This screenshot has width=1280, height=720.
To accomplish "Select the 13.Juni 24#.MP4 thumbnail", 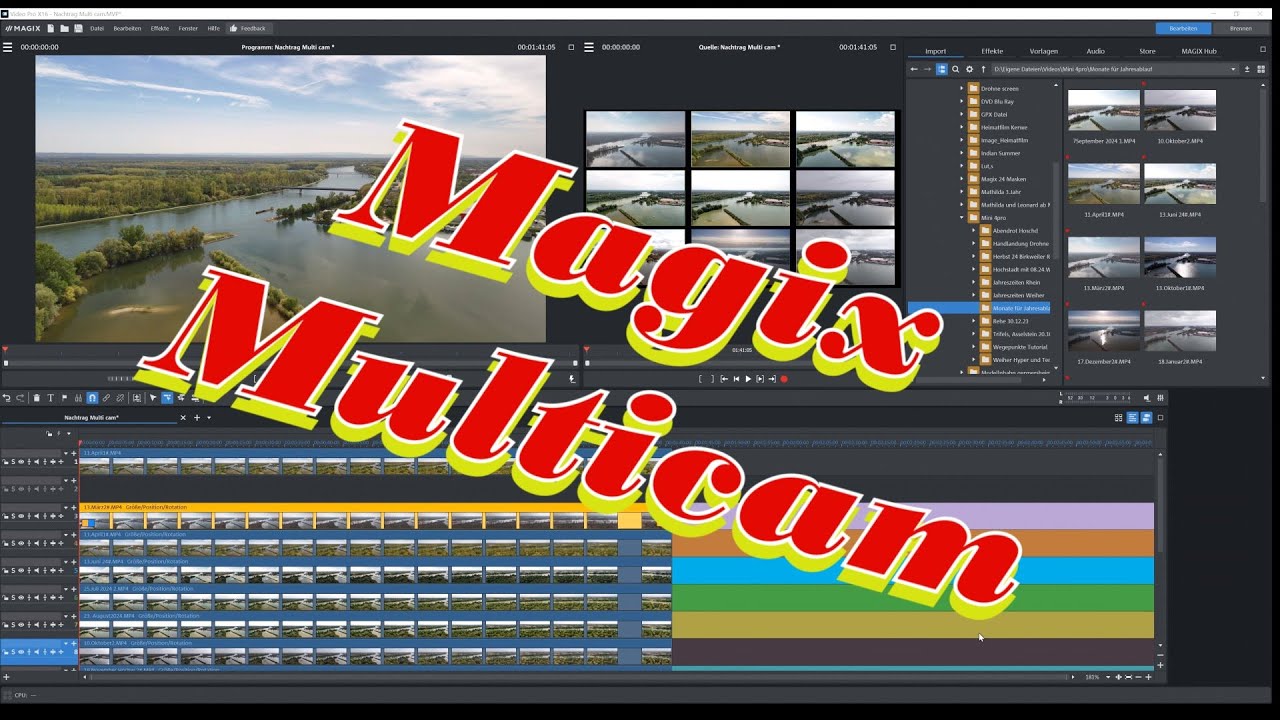I will tap(1180, 184).
